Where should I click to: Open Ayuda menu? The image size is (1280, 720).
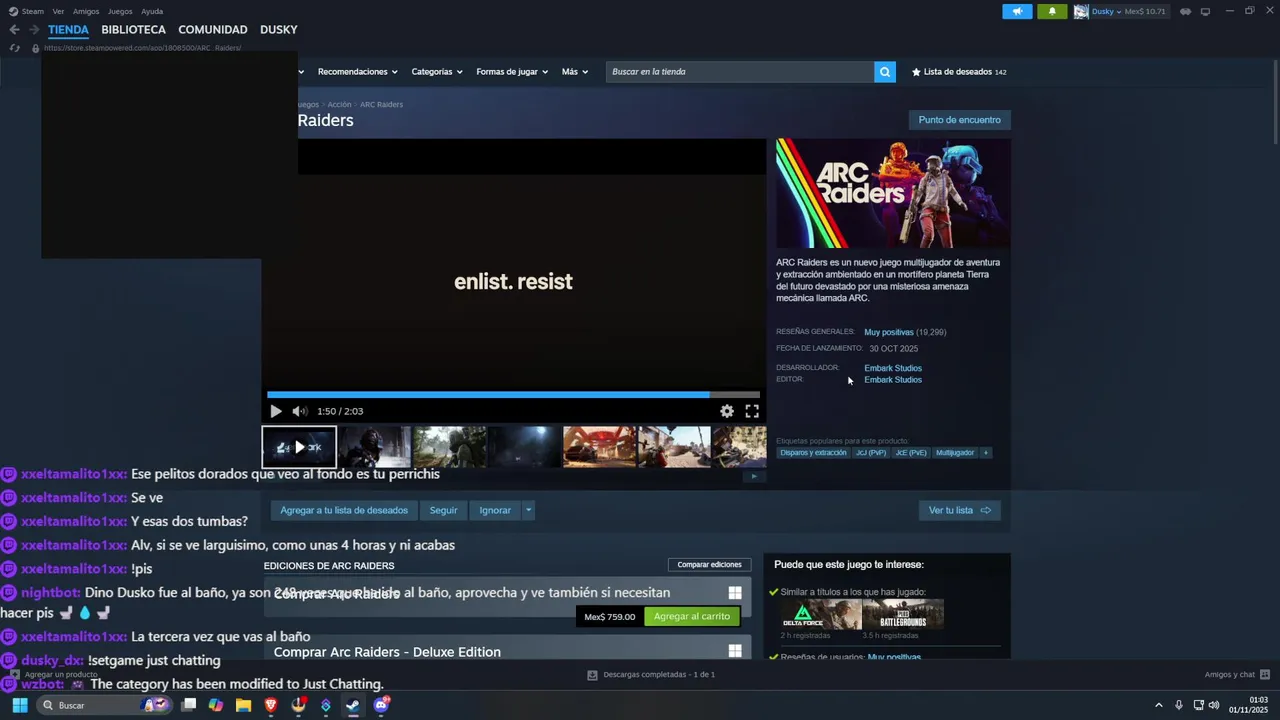tap(152, 11)
